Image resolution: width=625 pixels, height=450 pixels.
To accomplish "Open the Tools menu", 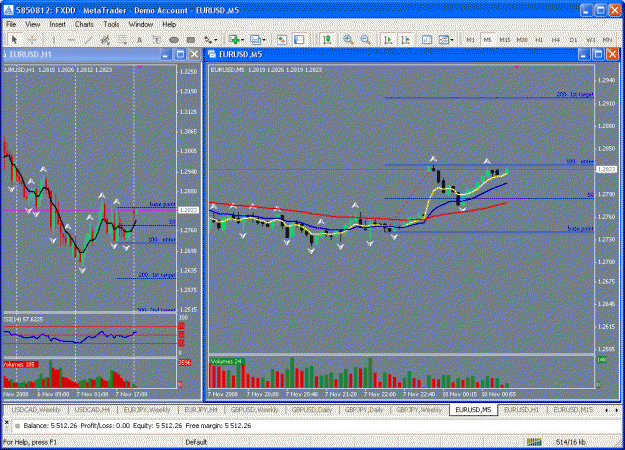I will point(111,24).
